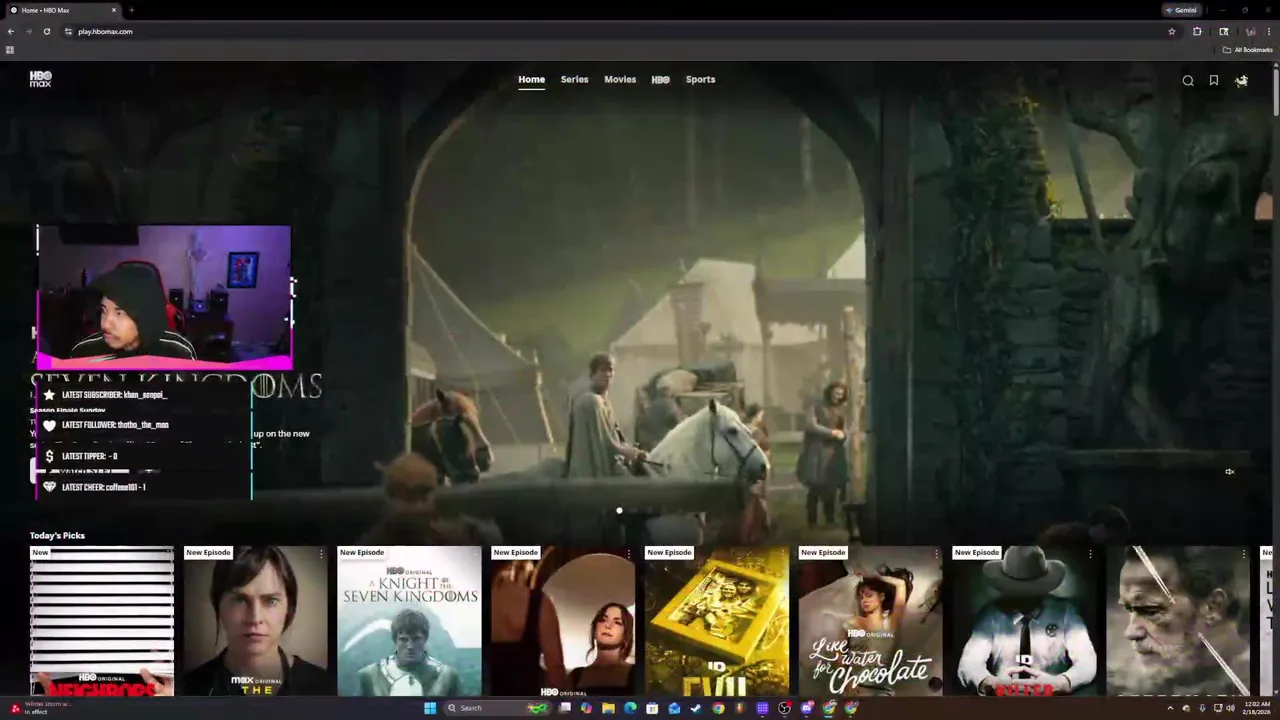1280x720 pixels.
Task: Open the HBO hub tab
Action: point(661,79)
